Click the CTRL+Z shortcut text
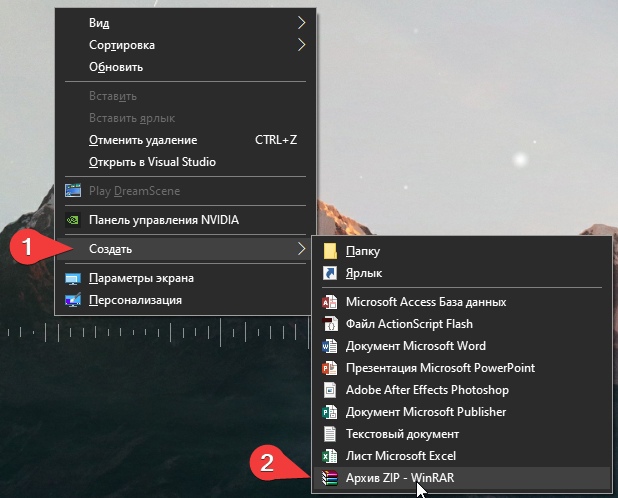 276,140
